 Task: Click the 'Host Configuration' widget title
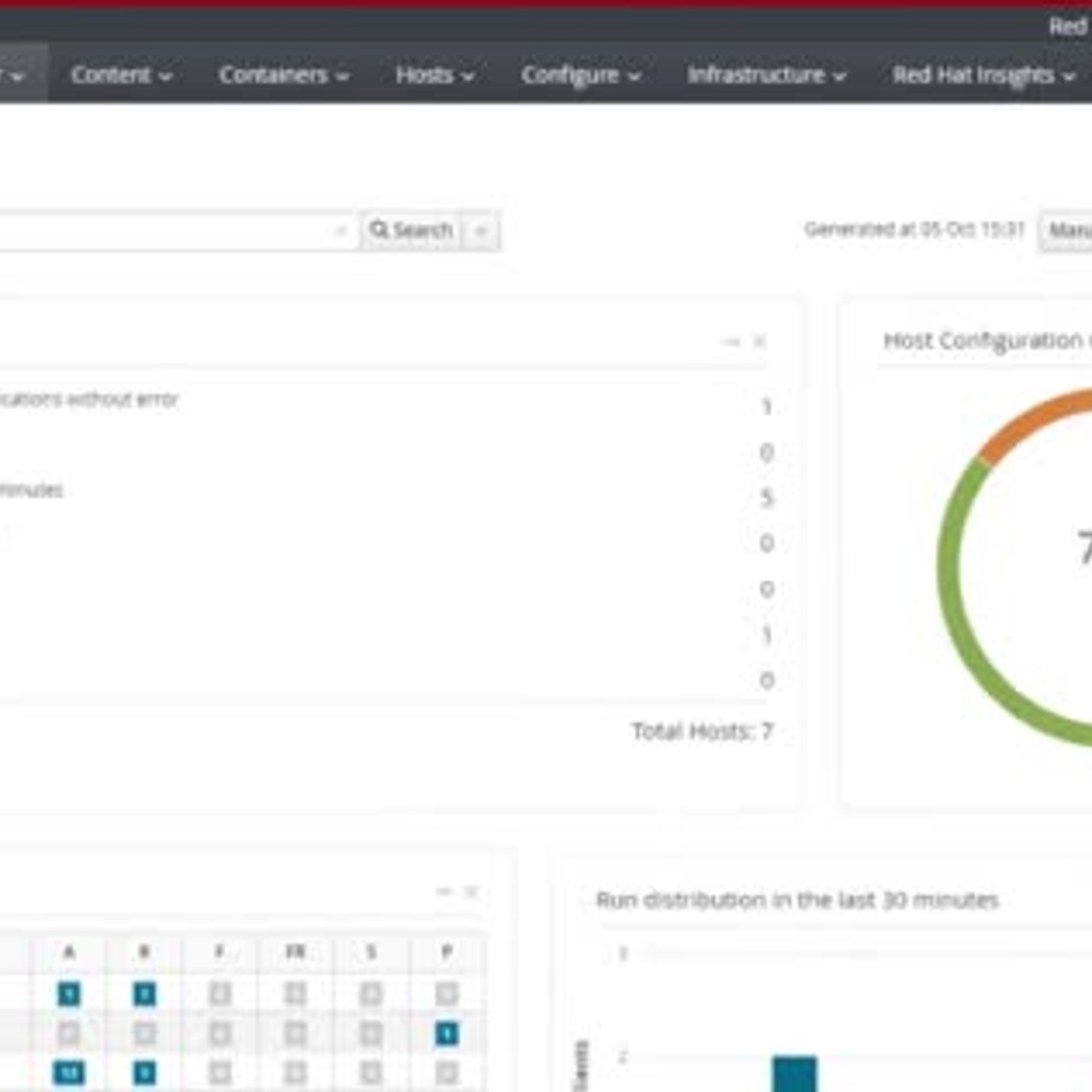click(x=983, y=341)
